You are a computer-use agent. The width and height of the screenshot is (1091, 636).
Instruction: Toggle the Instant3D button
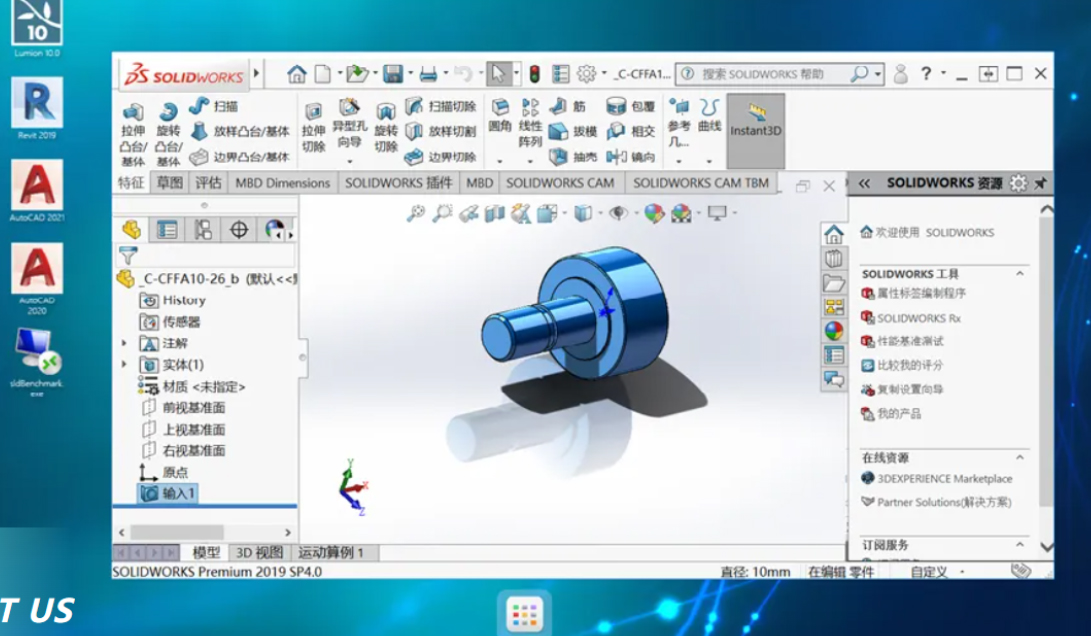point(756,131)
